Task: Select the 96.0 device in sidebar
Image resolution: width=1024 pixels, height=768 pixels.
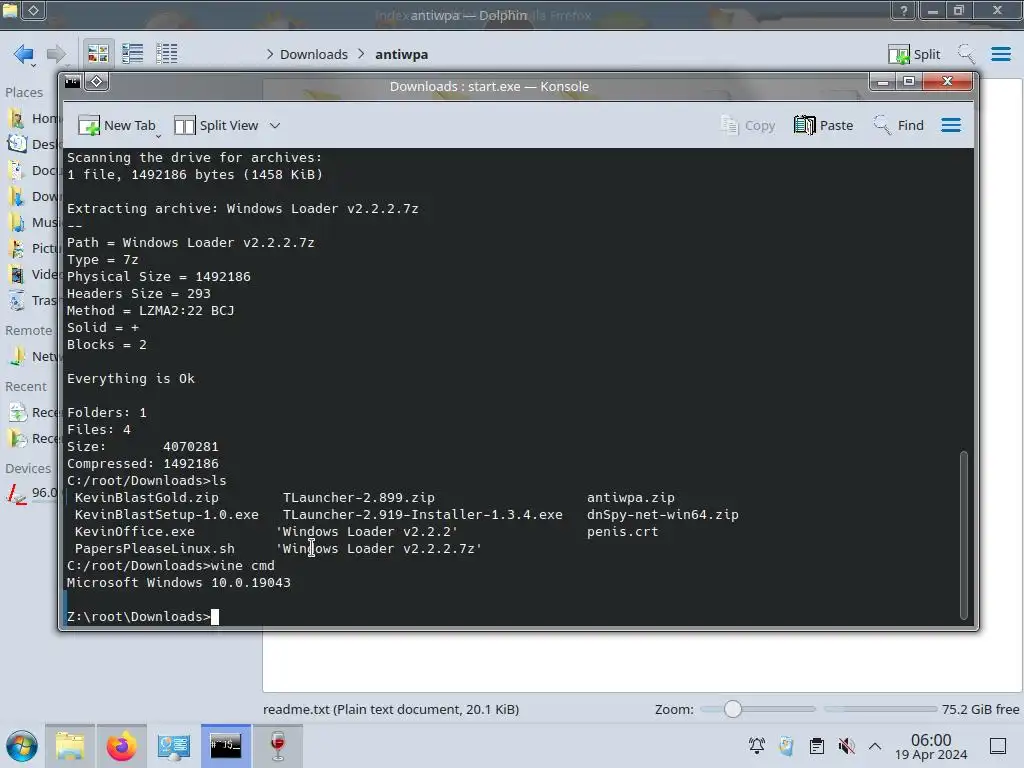Action: coord(31,493)
